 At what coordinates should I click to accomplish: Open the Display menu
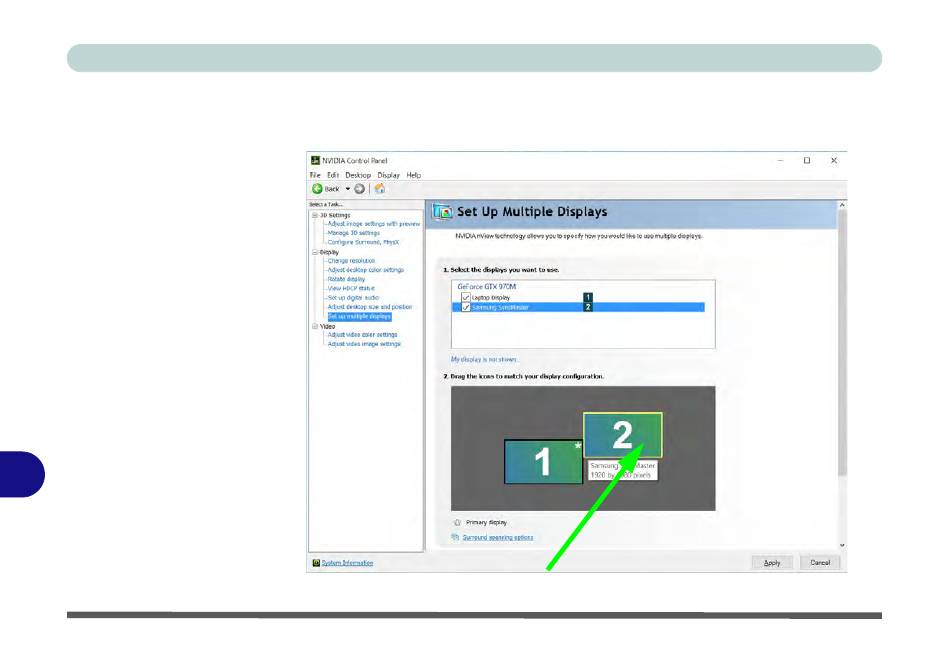[x=388, y=175]
